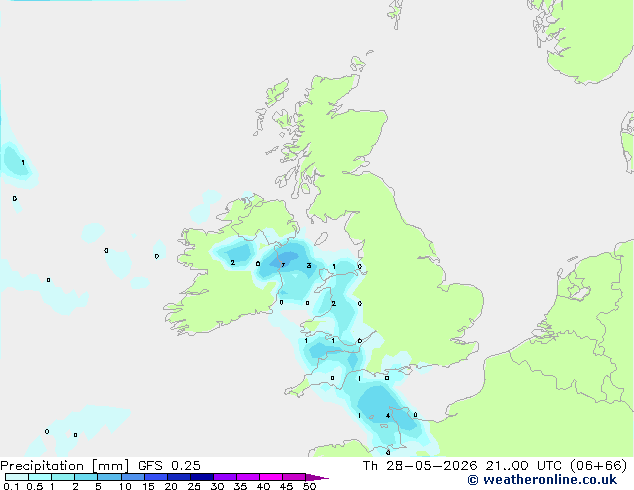634x490 pixels.
Task: Click the legend label 0.1
Action: pos(11,486)
